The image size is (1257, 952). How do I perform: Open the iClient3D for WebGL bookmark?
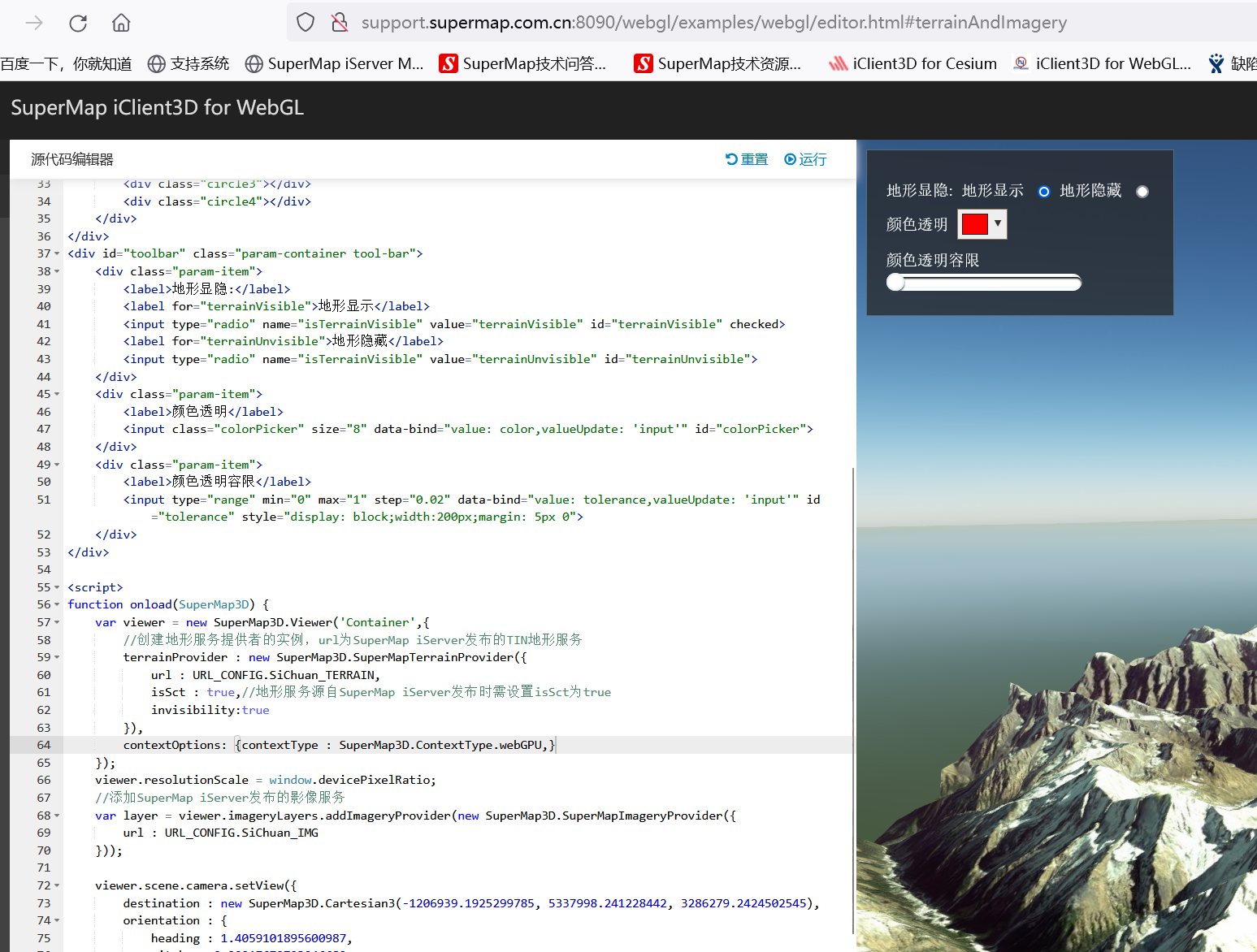coord(1102,63)
